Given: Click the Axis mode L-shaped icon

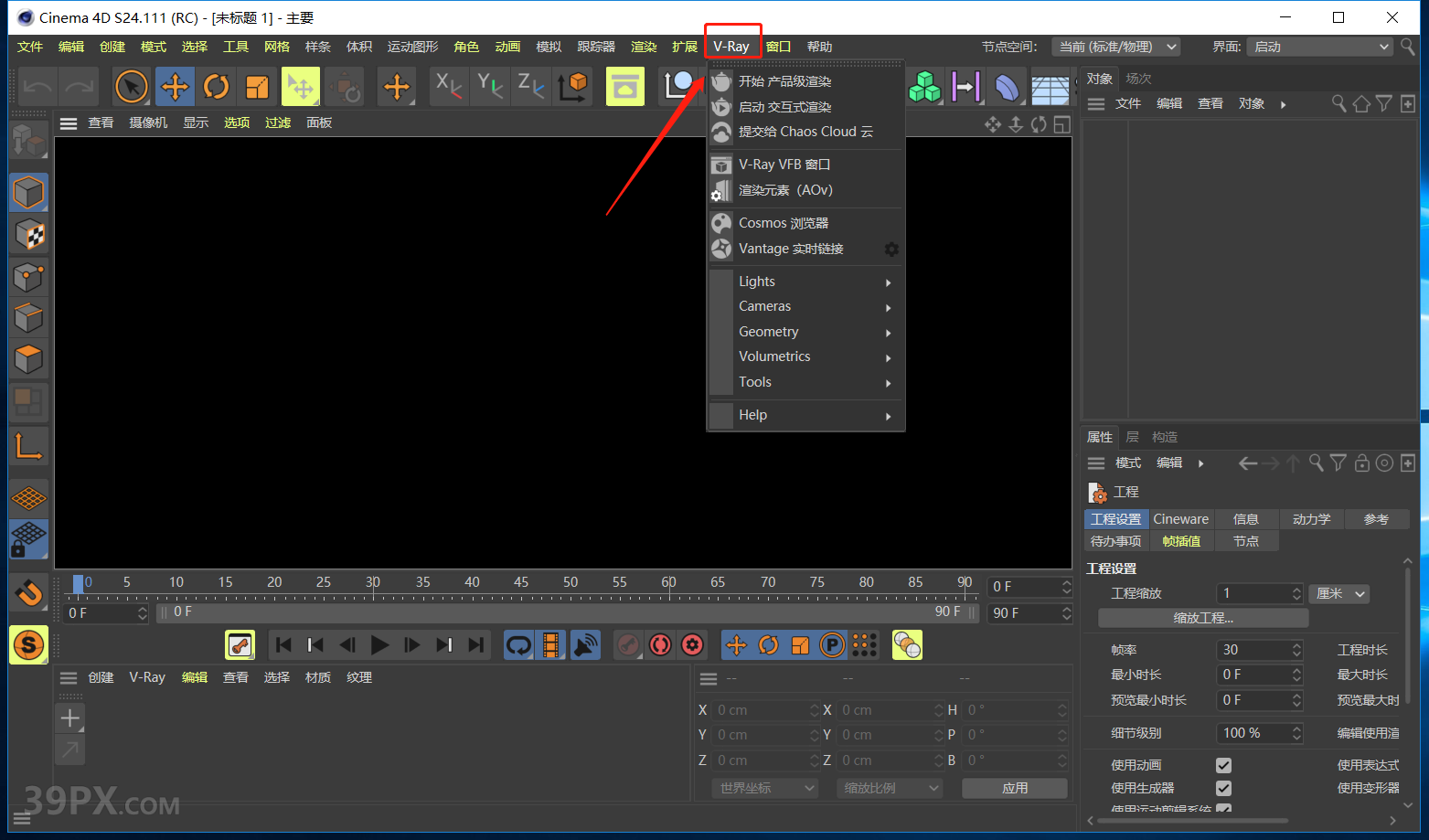Looking at the screenshot, I should [x=28, y=446].
